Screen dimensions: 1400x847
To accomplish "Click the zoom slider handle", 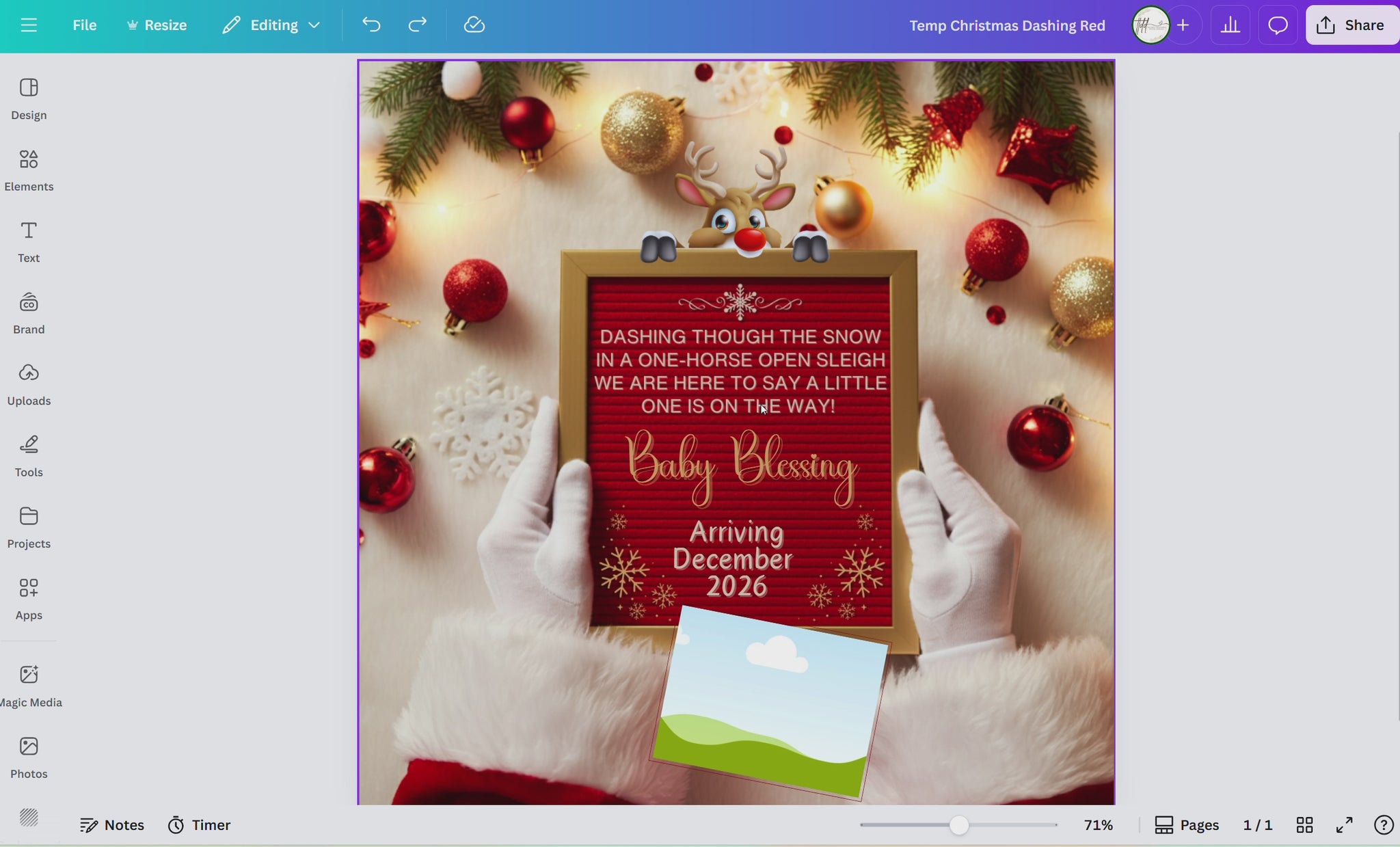I will [x=959, y=825].
